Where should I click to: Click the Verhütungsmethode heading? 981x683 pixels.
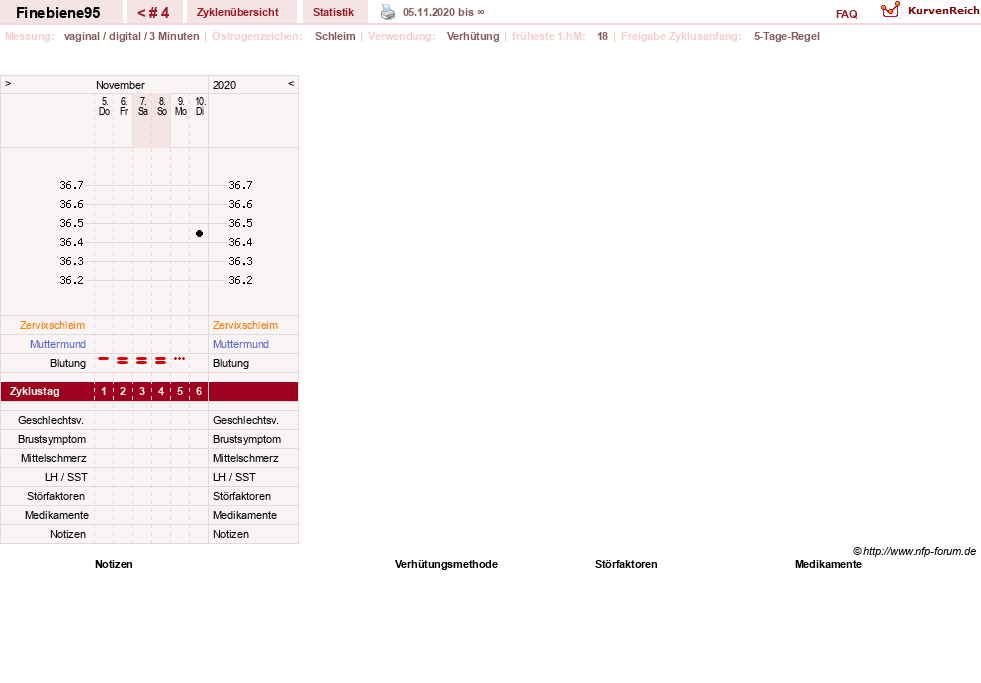tap(446, 564)
